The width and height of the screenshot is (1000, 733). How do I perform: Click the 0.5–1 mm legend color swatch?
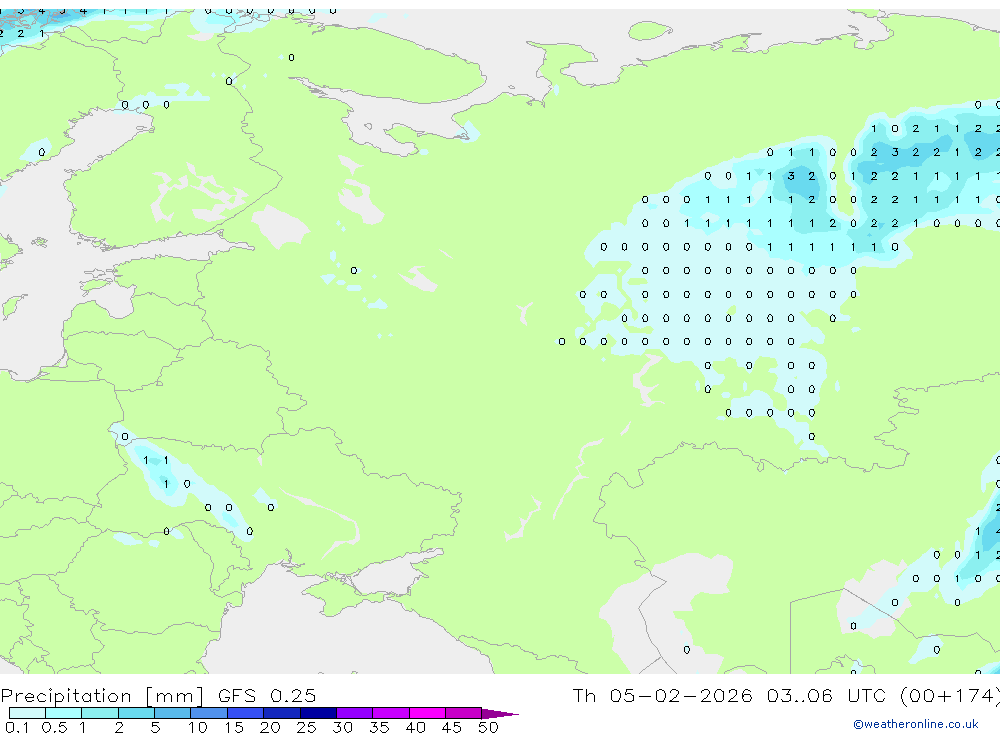pos(64,713)
